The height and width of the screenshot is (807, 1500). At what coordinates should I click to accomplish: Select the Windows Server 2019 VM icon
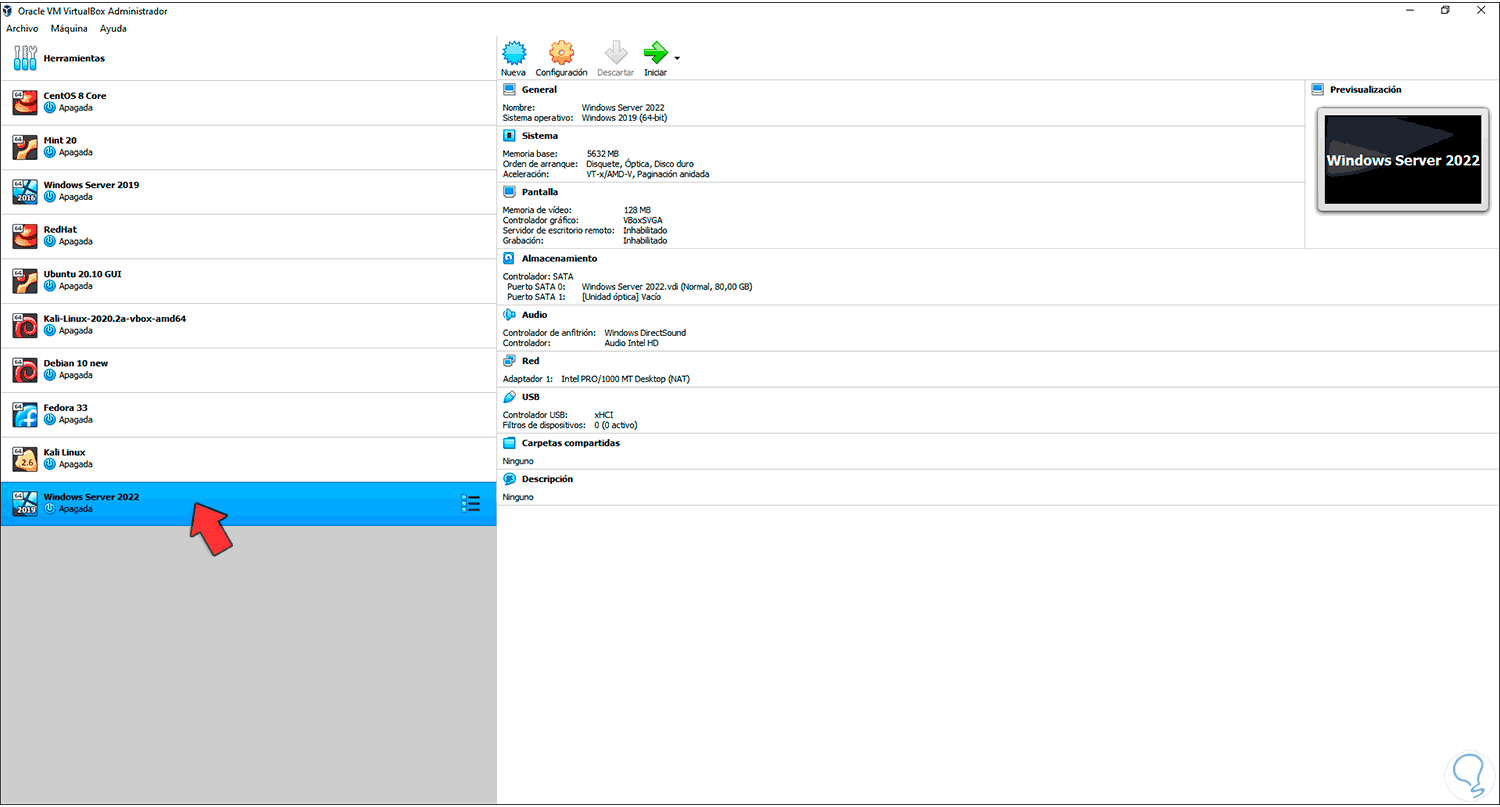coord(25,191)
